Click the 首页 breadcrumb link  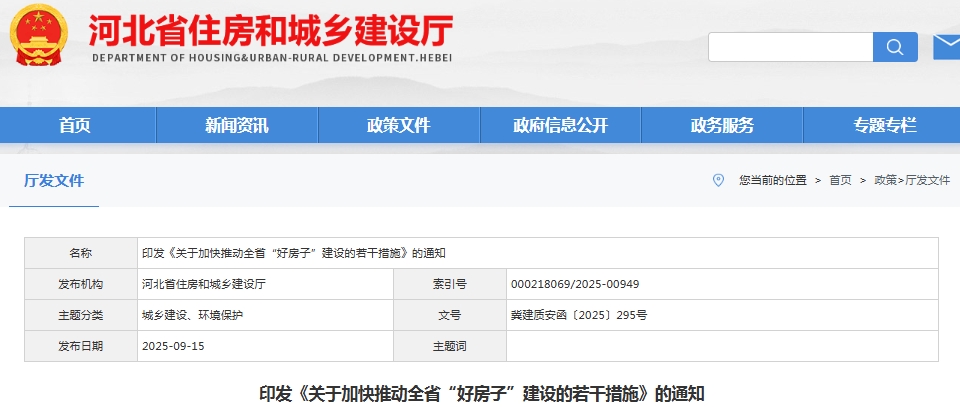(840, 180)
